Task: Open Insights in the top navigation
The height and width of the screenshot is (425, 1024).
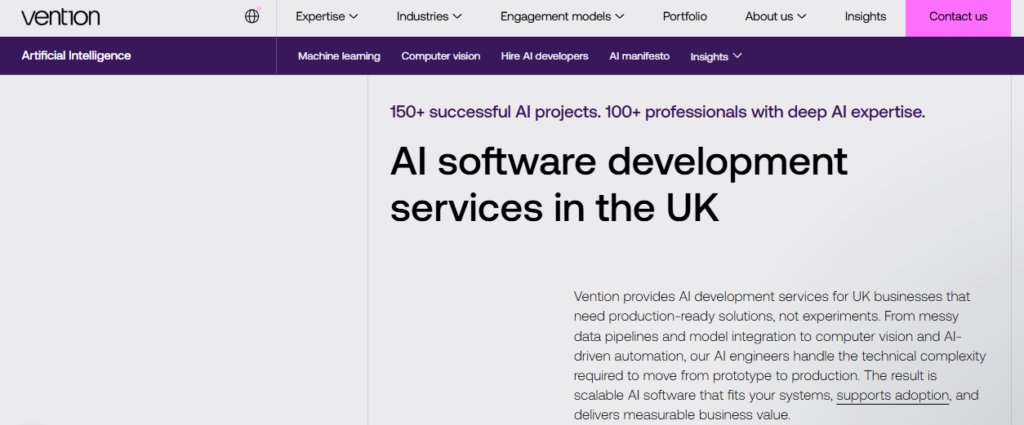Action: coord(865,17)
